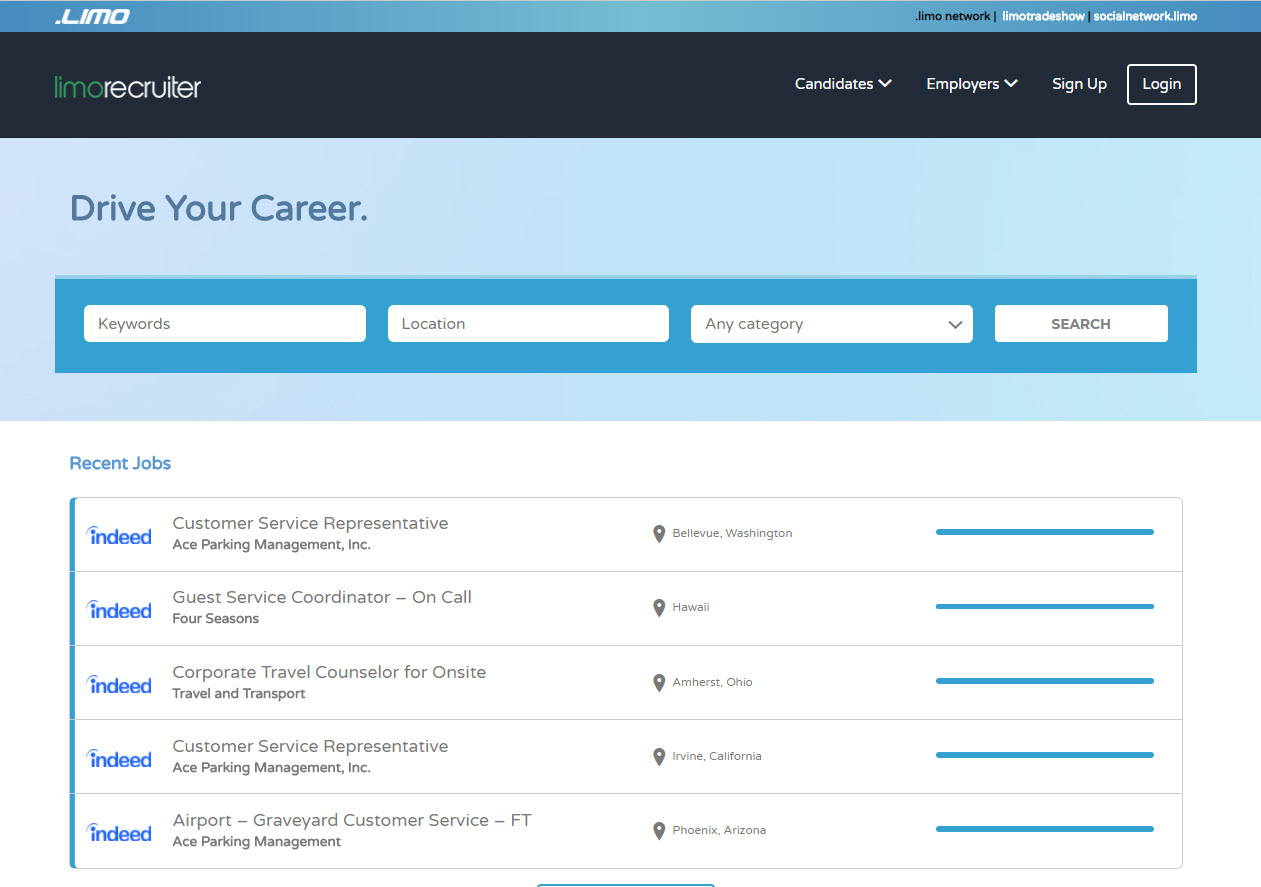
Task: Click the Recent Jobs heading
Action: pos(120,463)
